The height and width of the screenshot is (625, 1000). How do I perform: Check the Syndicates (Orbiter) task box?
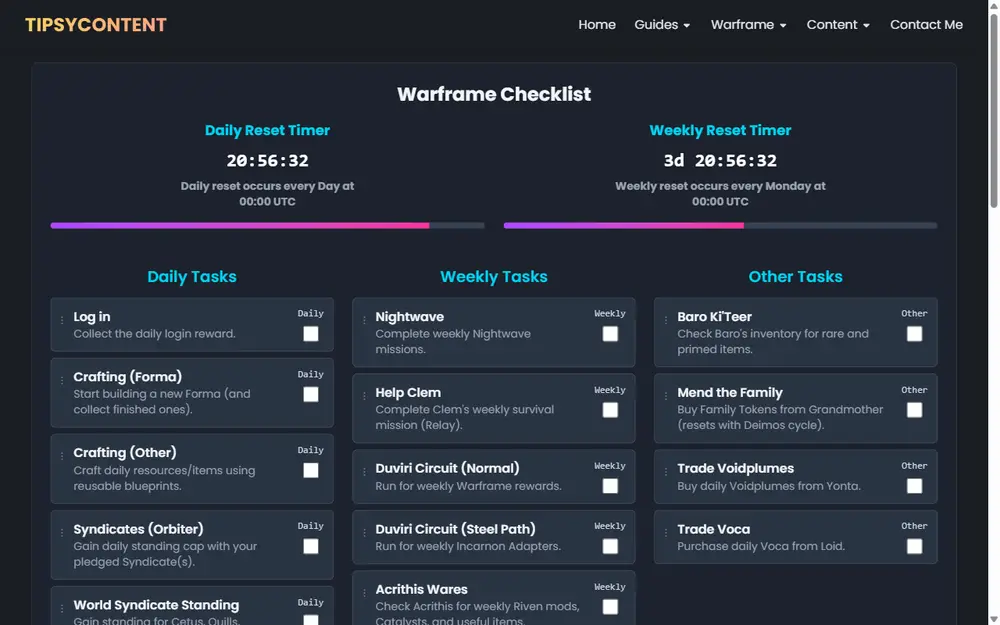311,547
